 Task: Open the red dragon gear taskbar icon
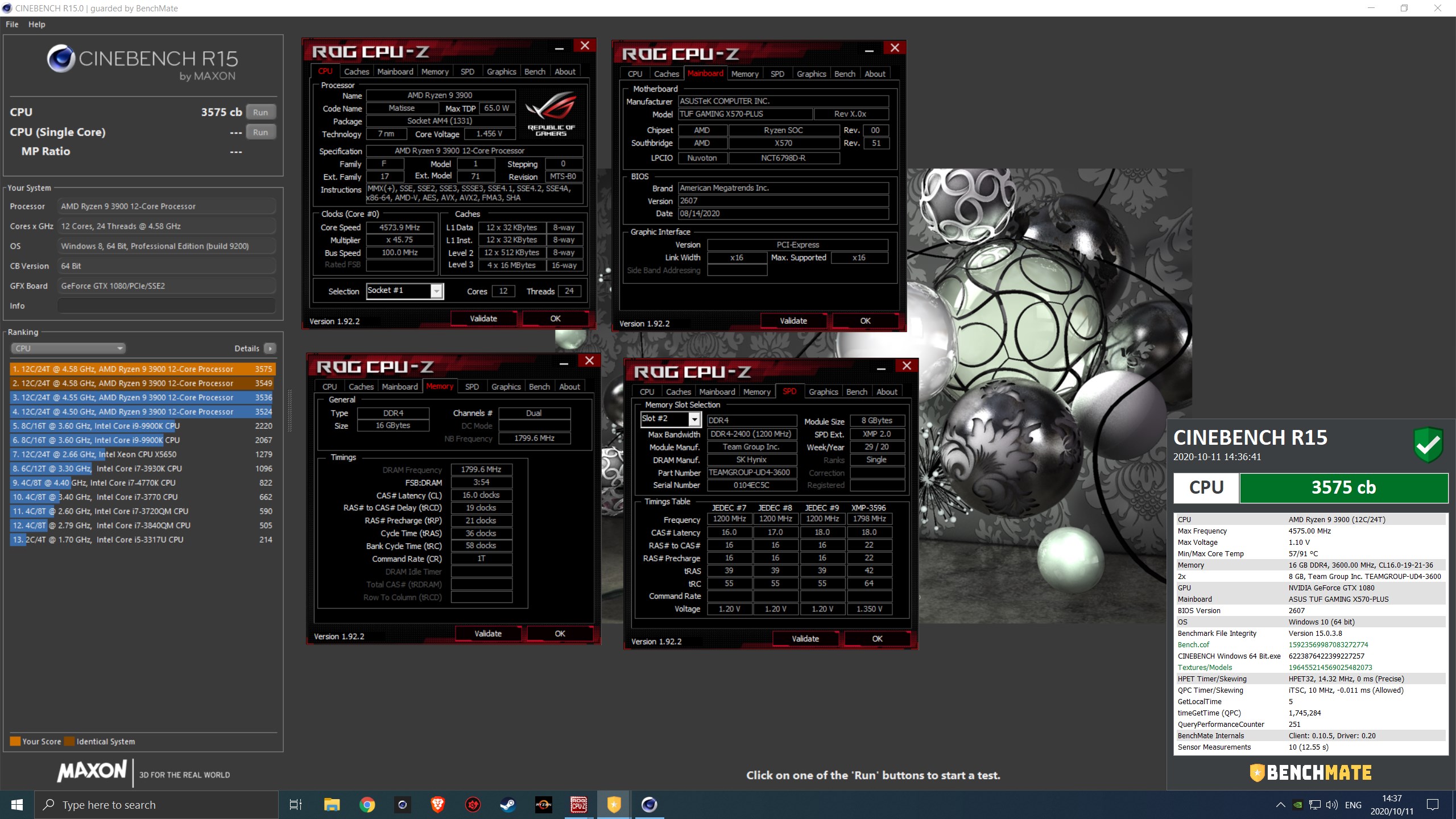click(473, 804)
